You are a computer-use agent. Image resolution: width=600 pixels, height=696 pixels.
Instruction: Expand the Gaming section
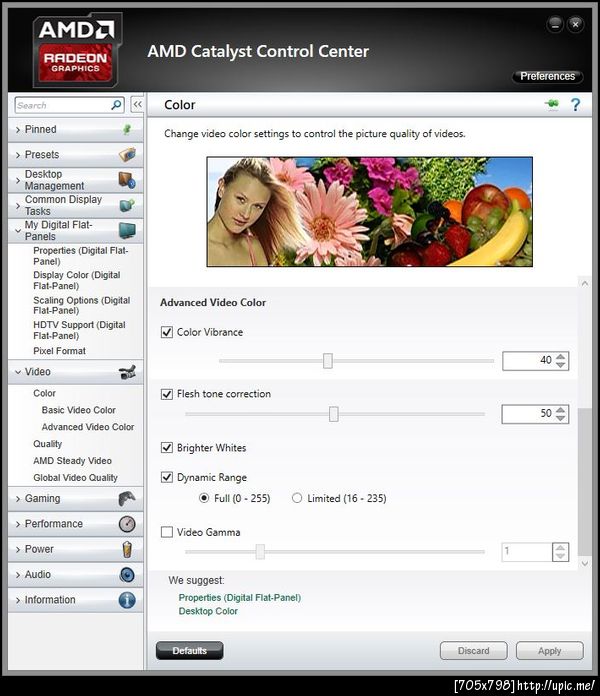point(18,499)
